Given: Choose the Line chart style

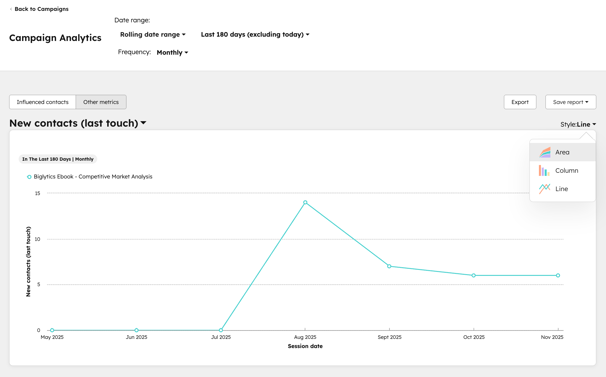Looking at the screenshot, I should (562, 189).
